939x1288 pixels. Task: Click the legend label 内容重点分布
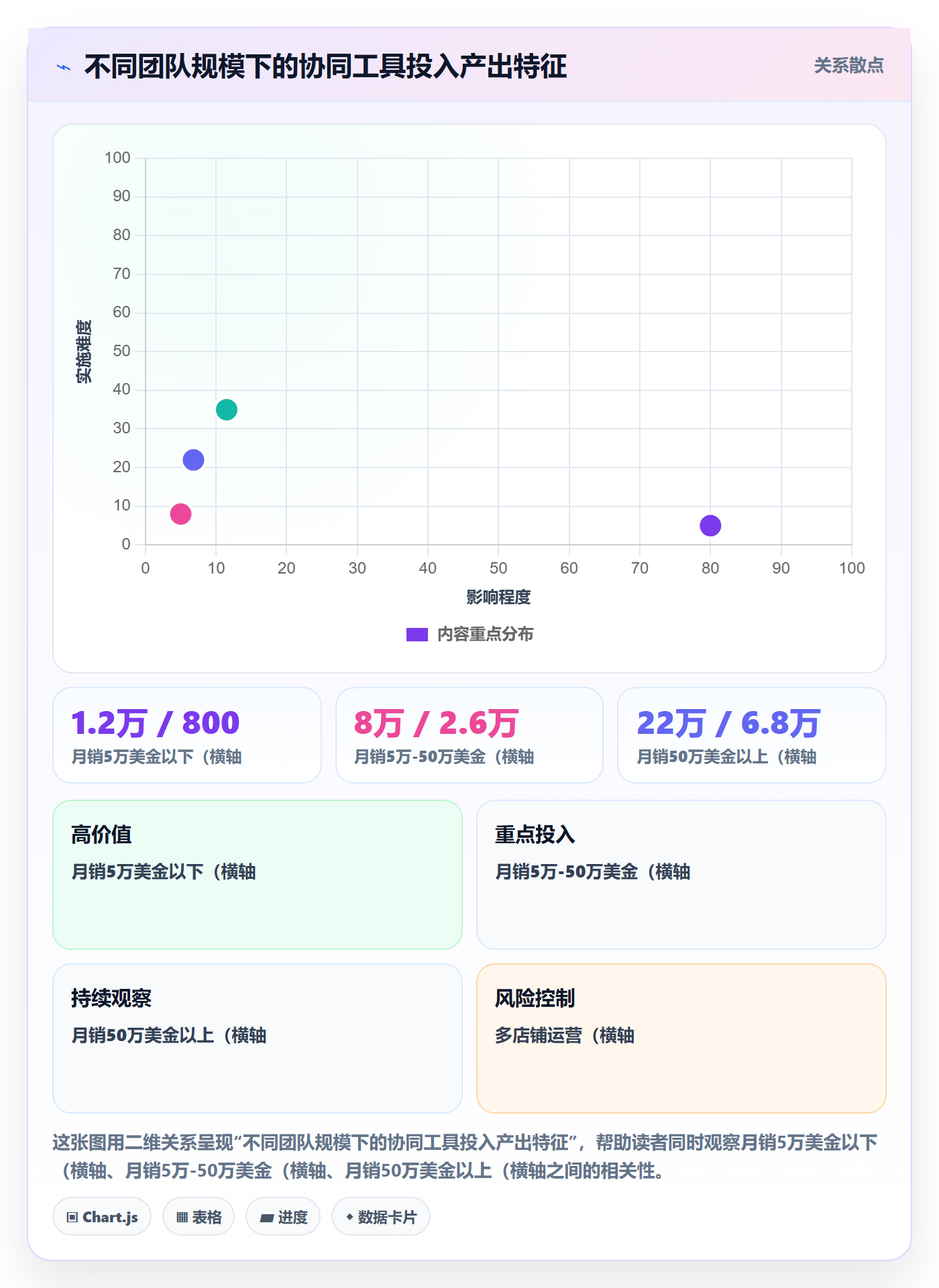(485, 634)
